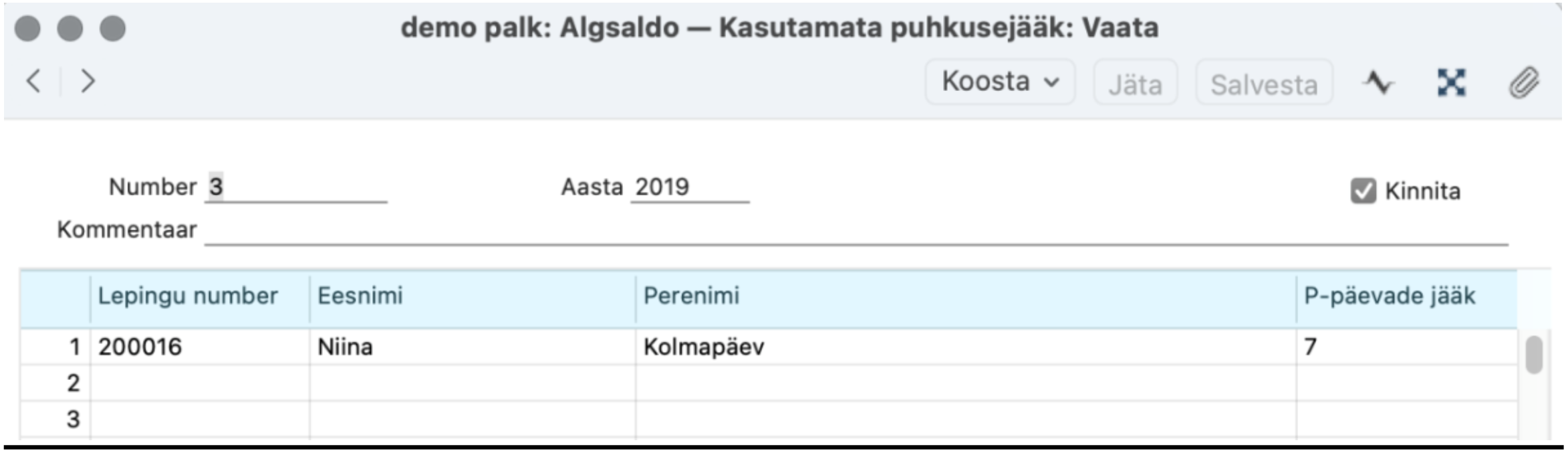
Task: Open the activity history pulse icon
Action: pos(1378,82)
